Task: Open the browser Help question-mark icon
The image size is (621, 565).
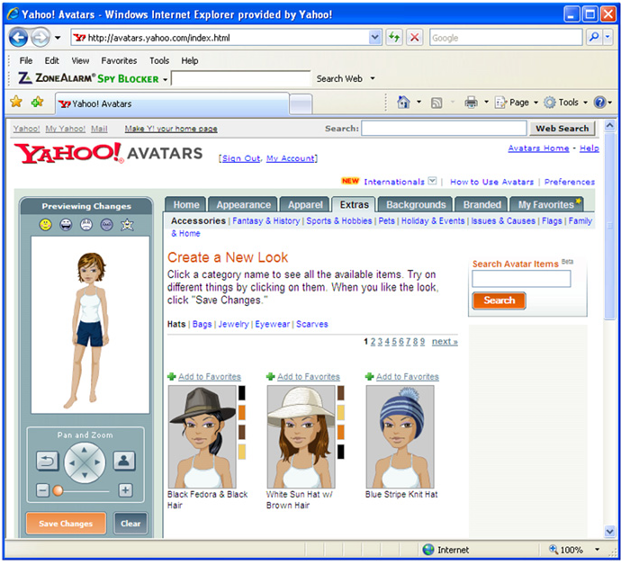Action: coord(600,103)
